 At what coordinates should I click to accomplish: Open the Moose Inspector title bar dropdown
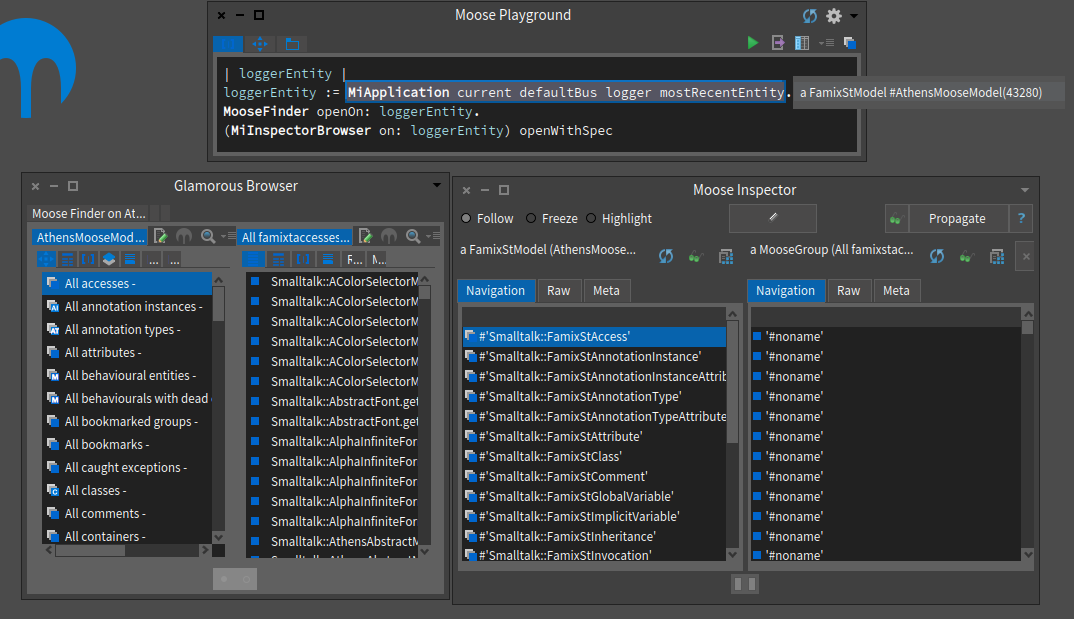tap(1023, 190)
